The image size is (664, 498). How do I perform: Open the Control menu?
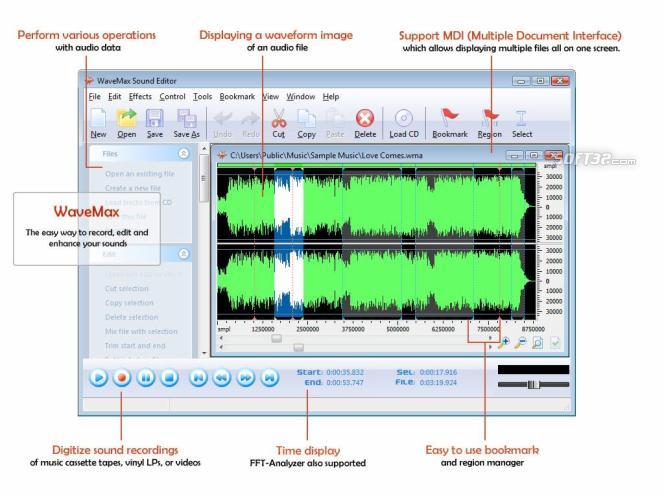(172, 97)
